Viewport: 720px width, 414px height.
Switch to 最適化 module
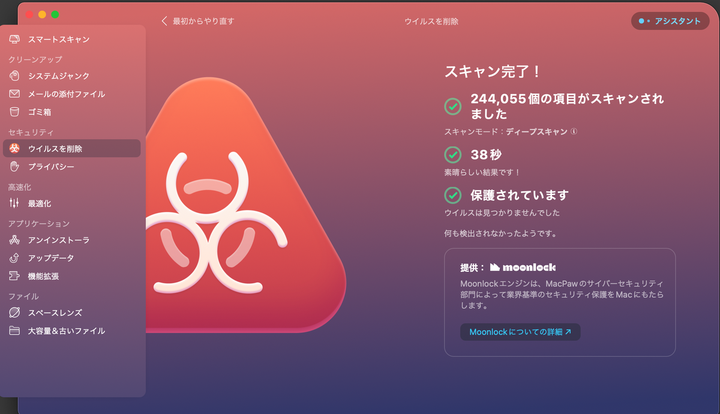39,203
